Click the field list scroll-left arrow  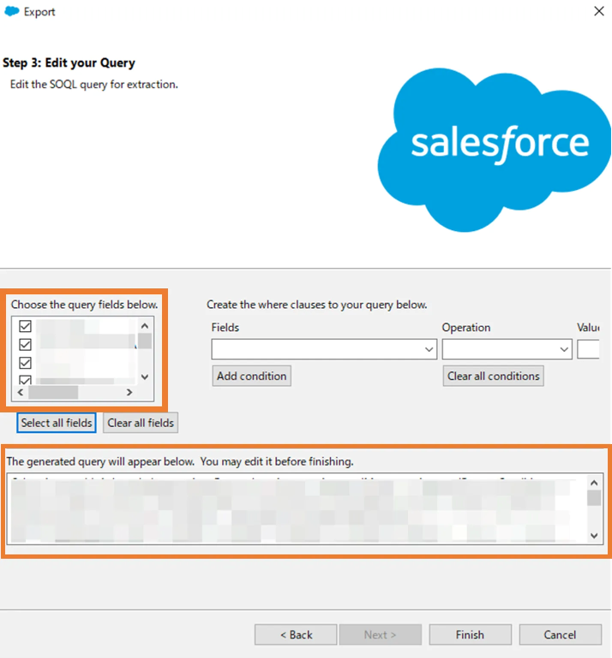coord(21,392)
